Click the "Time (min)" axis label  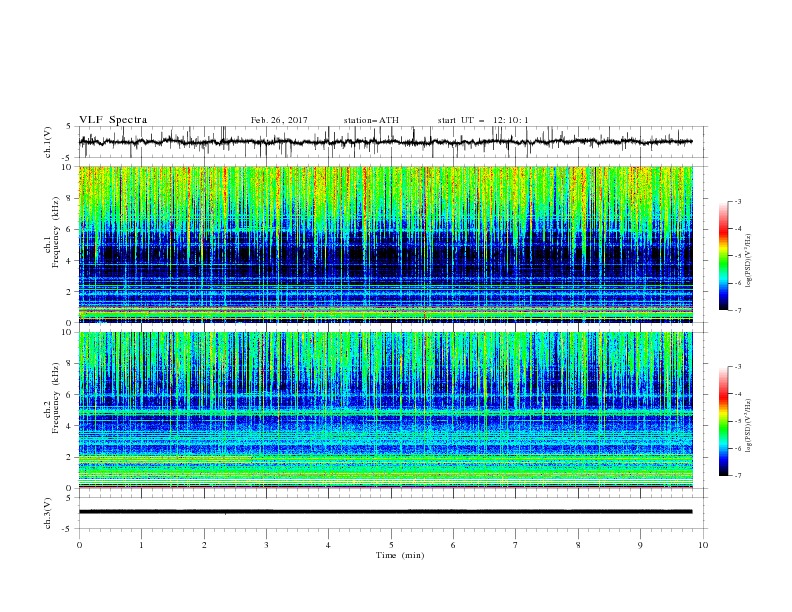coord(400,555)
